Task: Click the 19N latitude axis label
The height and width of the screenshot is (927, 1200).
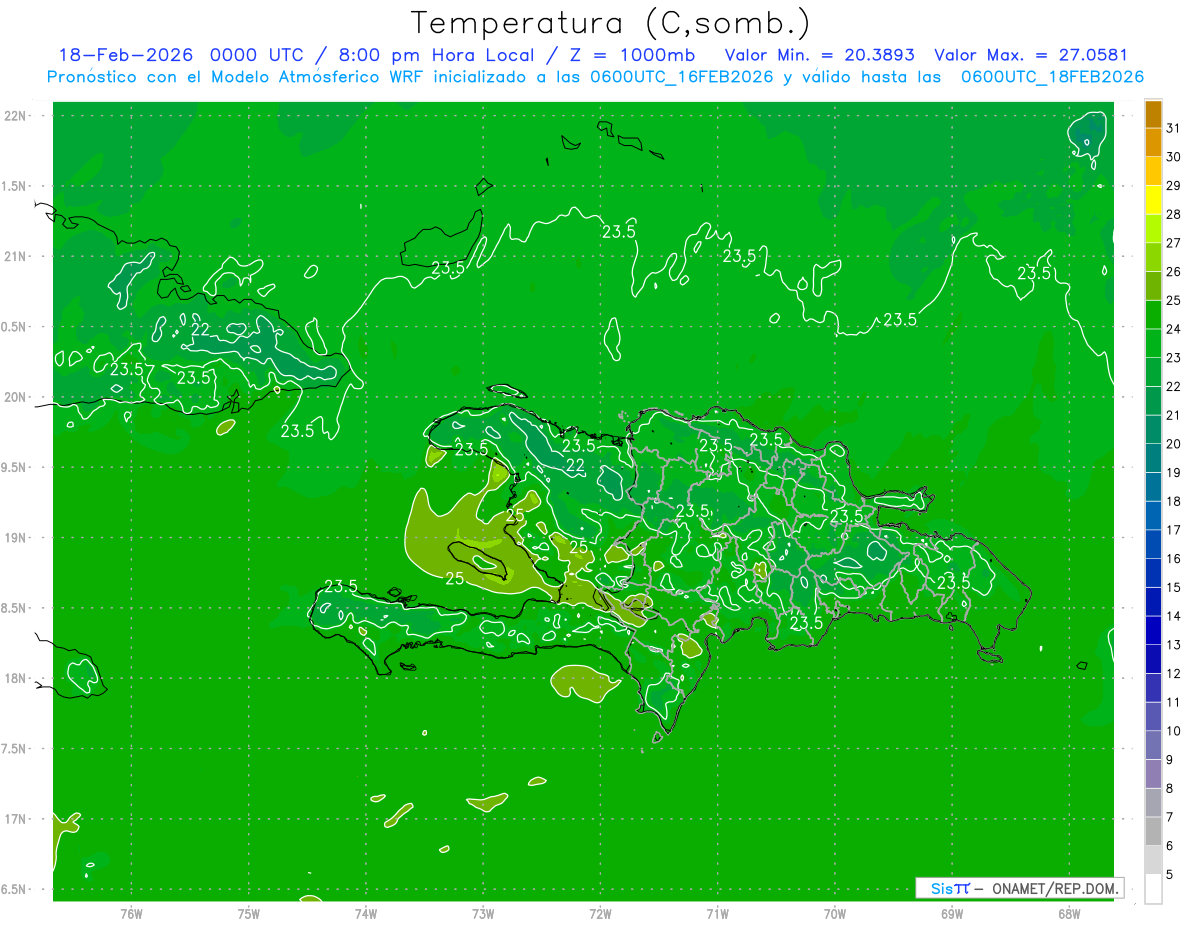Action: [x=17, y=538]
